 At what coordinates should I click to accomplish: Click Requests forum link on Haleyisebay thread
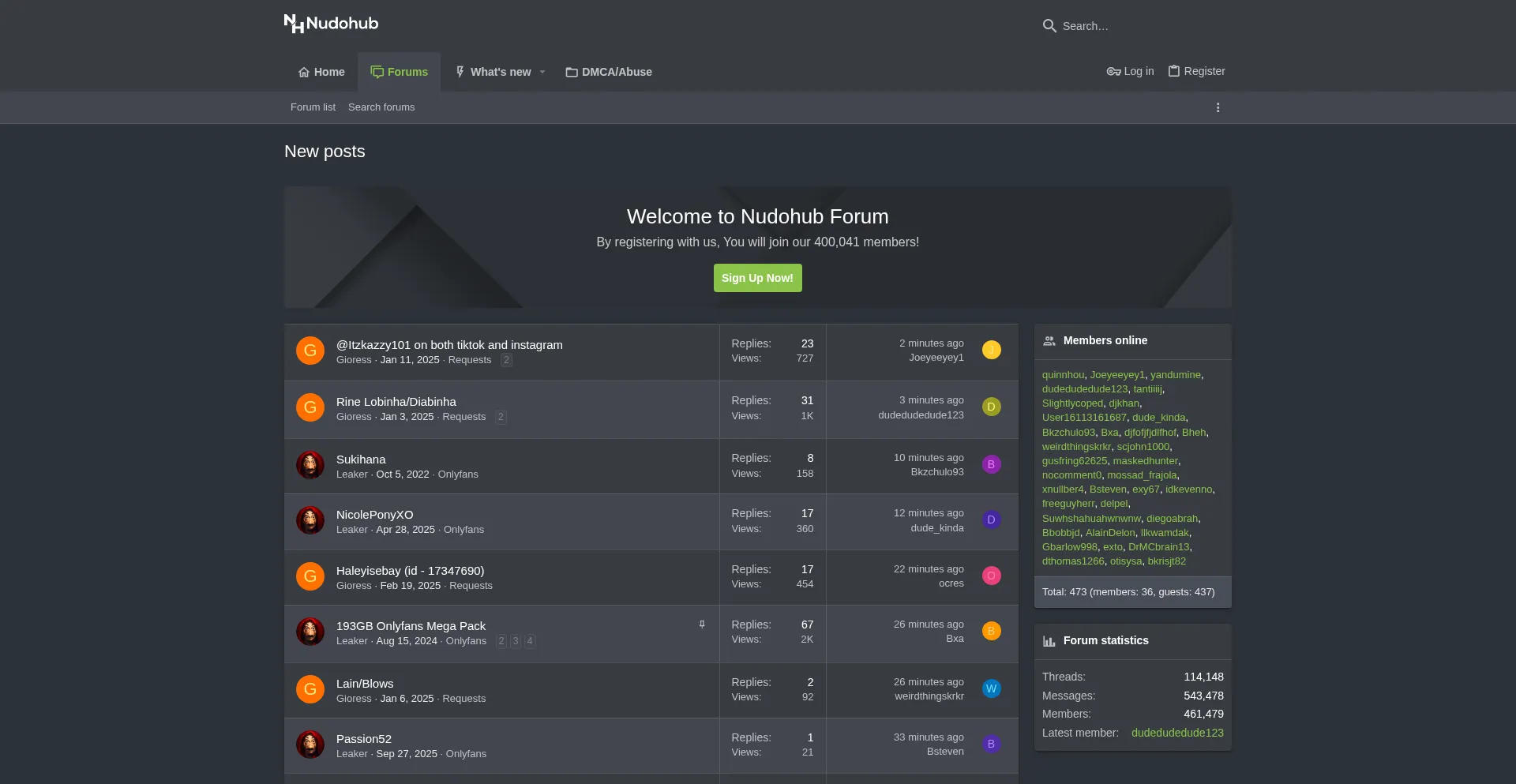(x=471, y=586)
